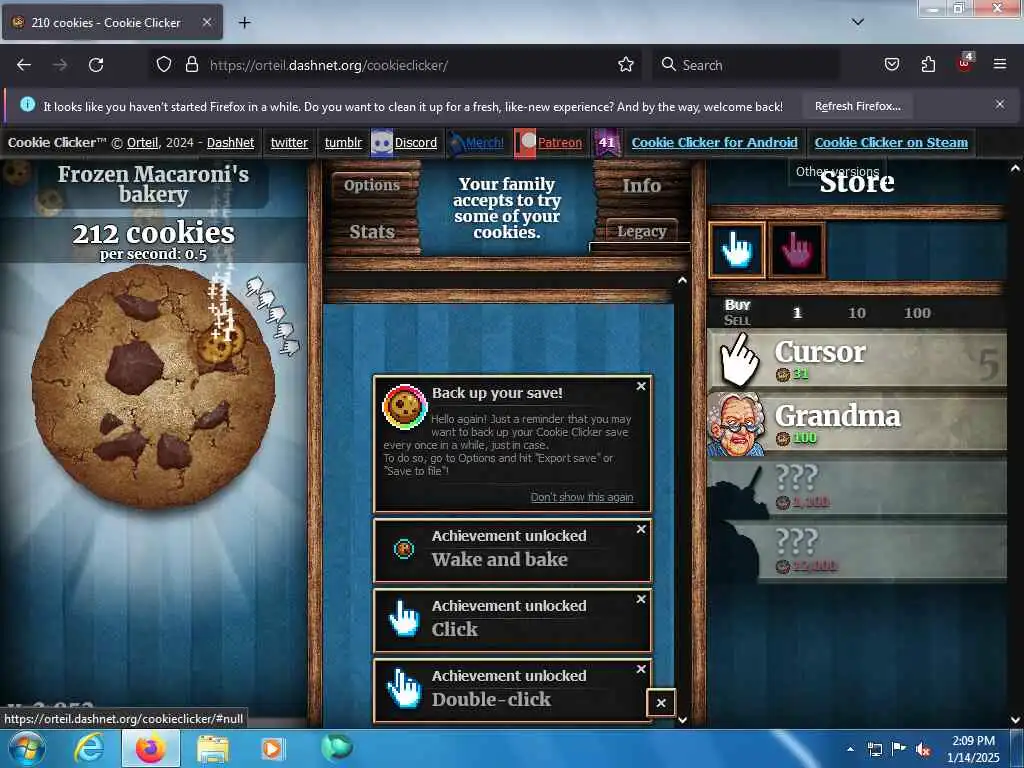This screenshot has height=768, width=1024.
Task: Select the pink cursor upgrade in Store
Action: click(797, 250)
